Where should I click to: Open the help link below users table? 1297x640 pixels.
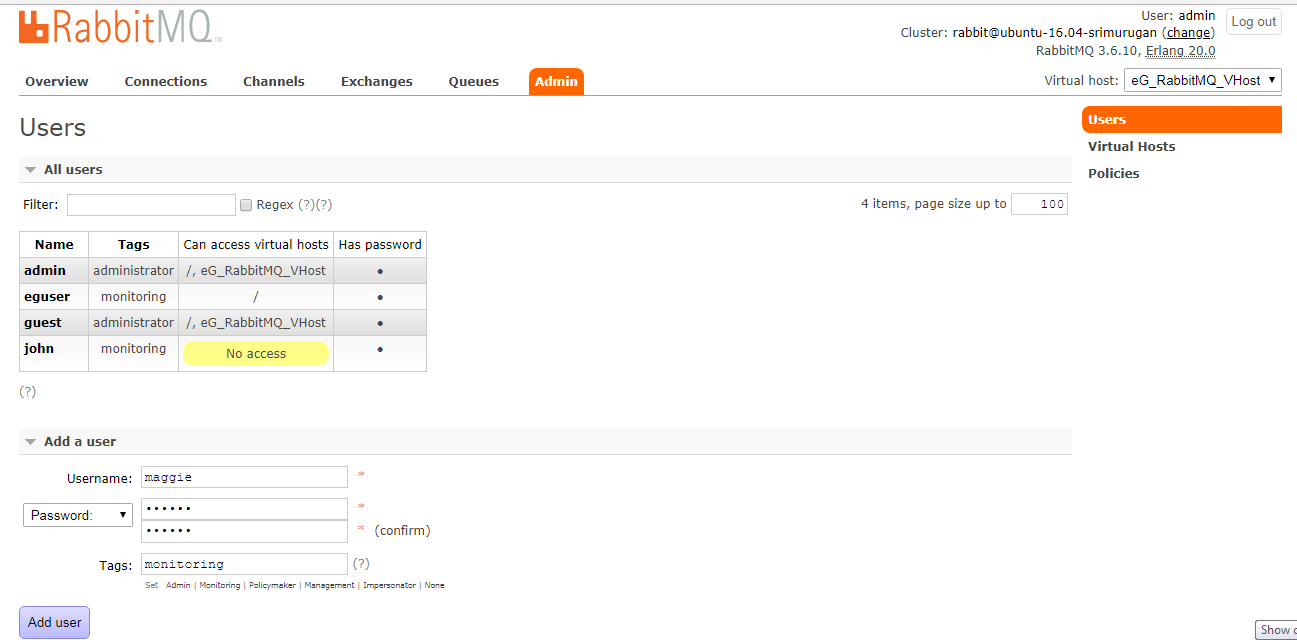(28, 392)
